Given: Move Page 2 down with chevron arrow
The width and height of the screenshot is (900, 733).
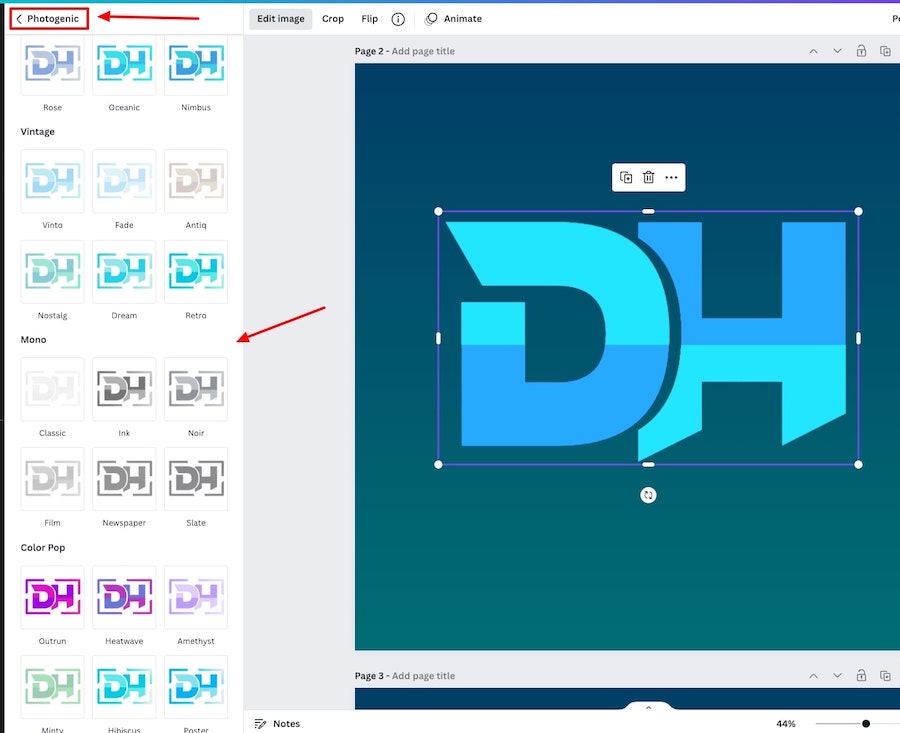Looking at the screenshot, I should 837,51.
